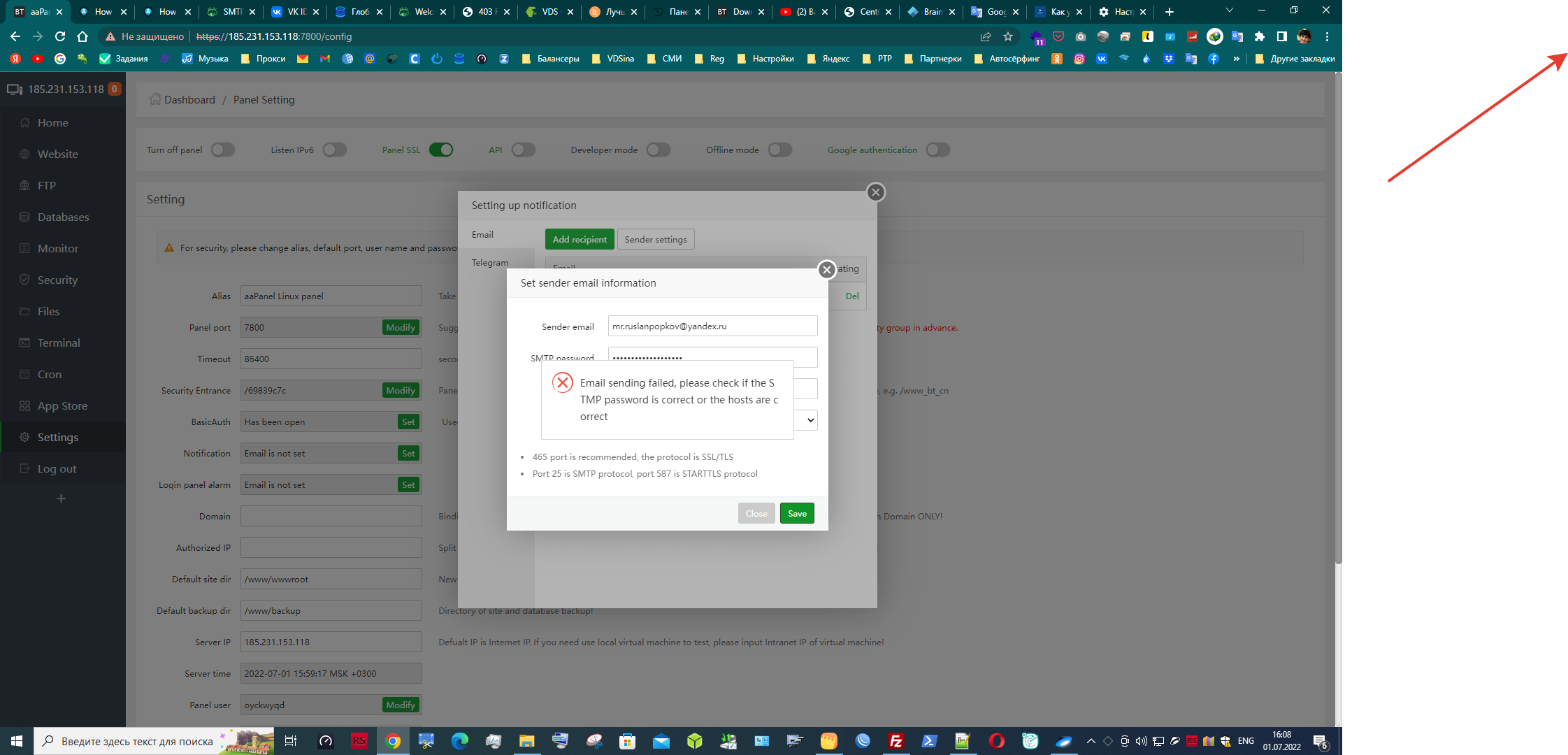Screen dimensions: 1568x755
Task: Click browser reload page icon
Action: click(60, 36)
